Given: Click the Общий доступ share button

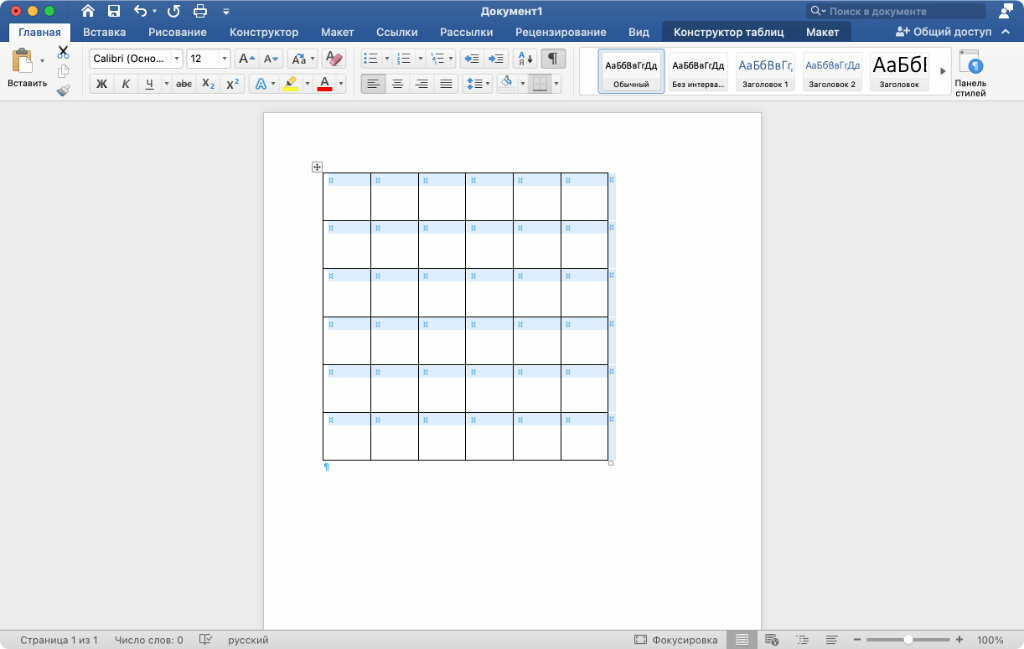Looking at the screenshot, I should (943, 32).
